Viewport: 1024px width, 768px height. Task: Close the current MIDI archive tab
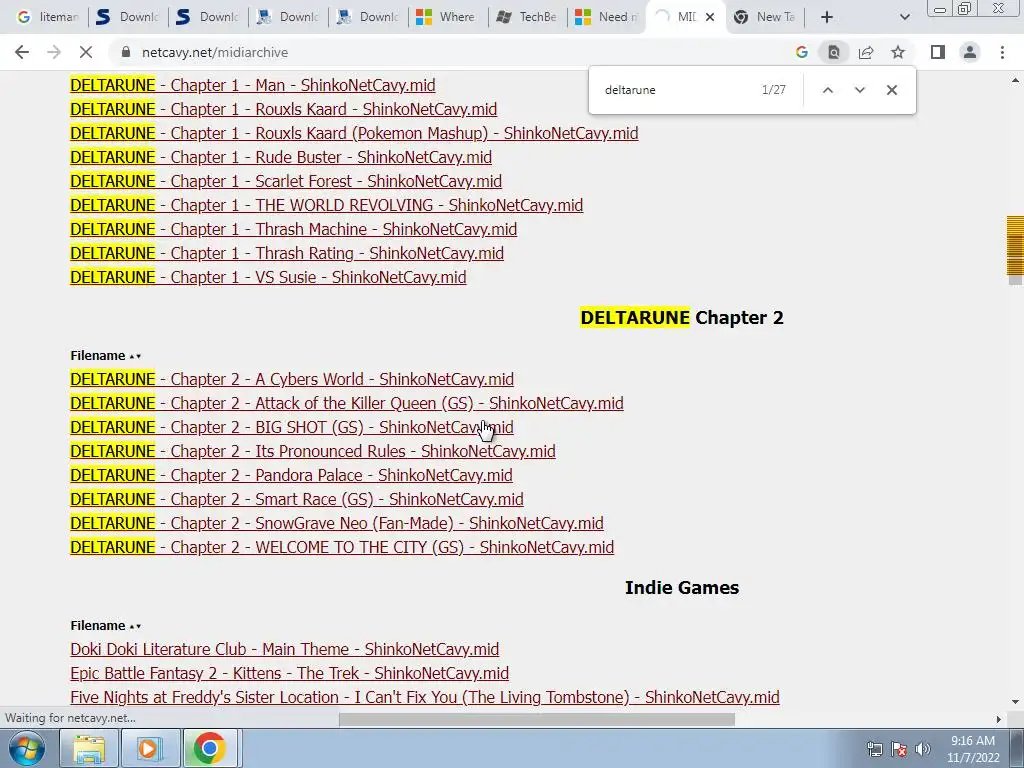pos(710,17)
